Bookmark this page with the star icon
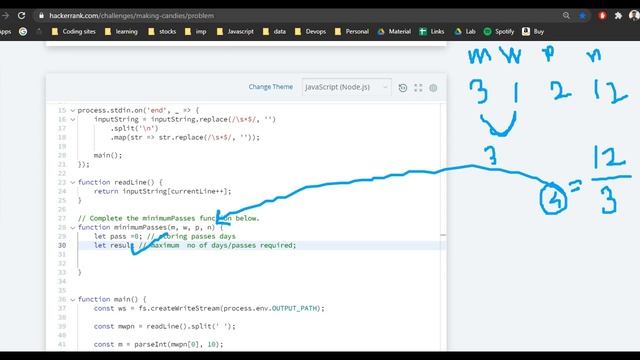 (x=582, y=16)
